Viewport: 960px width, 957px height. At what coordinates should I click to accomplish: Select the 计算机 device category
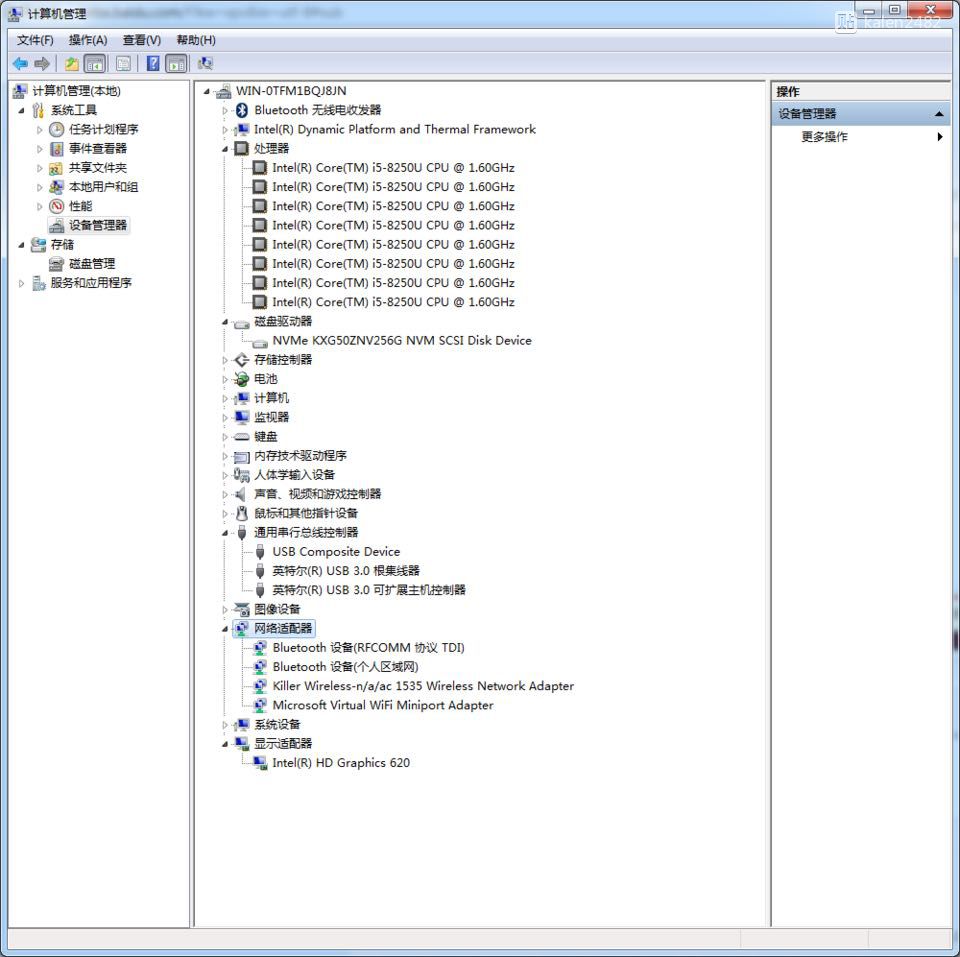(271, 399)
